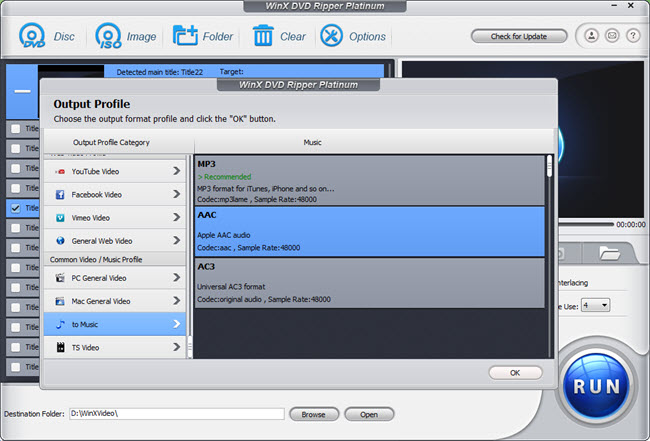The image size is (650, 441).
Task: Open the help question mark icon
Action: point(633,36)
